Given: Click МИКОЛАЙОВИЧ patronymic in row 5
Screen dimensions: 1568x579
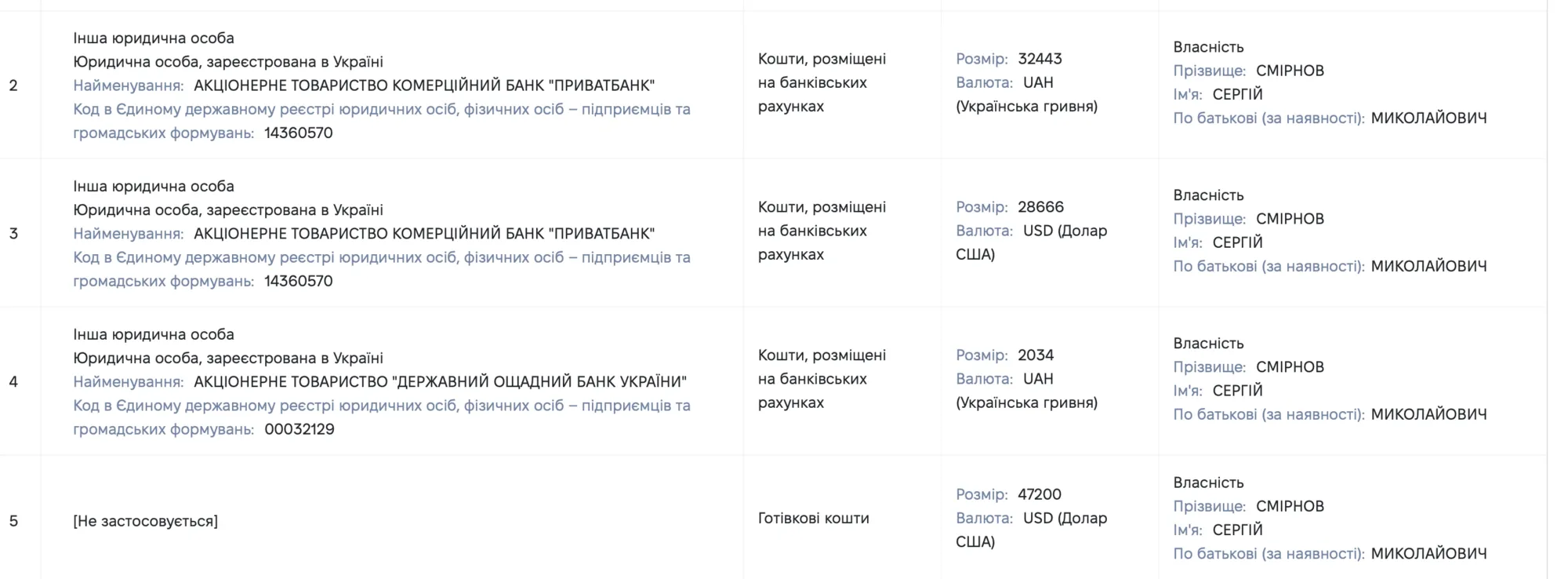Looking at the screenshot, I should [x=1428, y=554].
